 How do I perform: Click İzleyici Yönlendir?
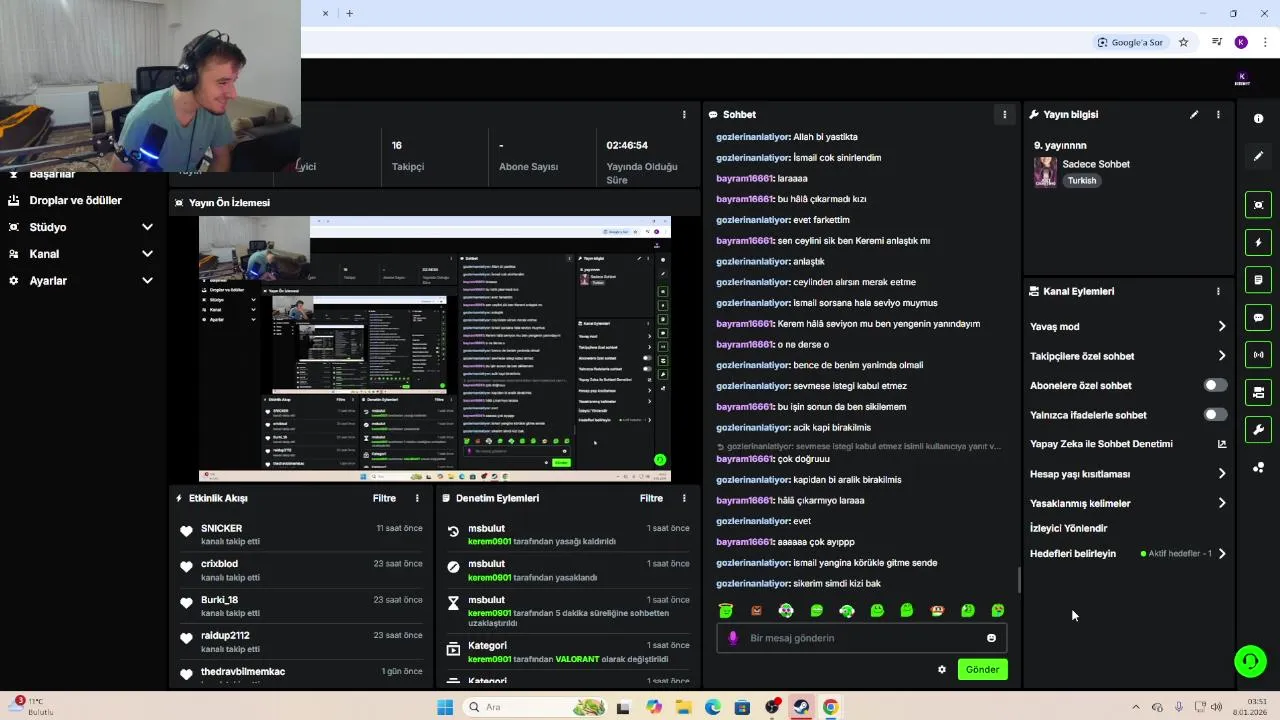(1068, 528)
